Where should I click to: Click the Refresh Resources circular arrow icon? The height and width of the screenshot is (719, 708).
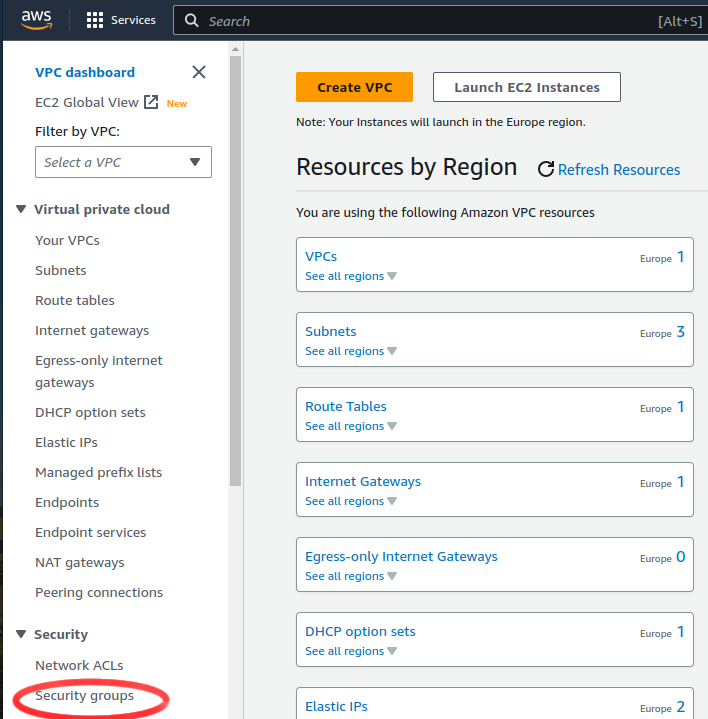pos(546,169)
